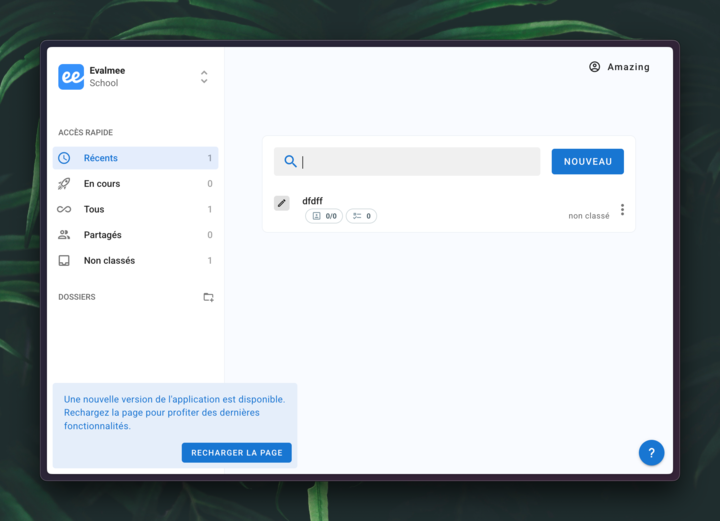The width and height of the screenshot is (720, 521).
Task: Expand the Evalmee School workspace switcher
Action: click(204, 77)
